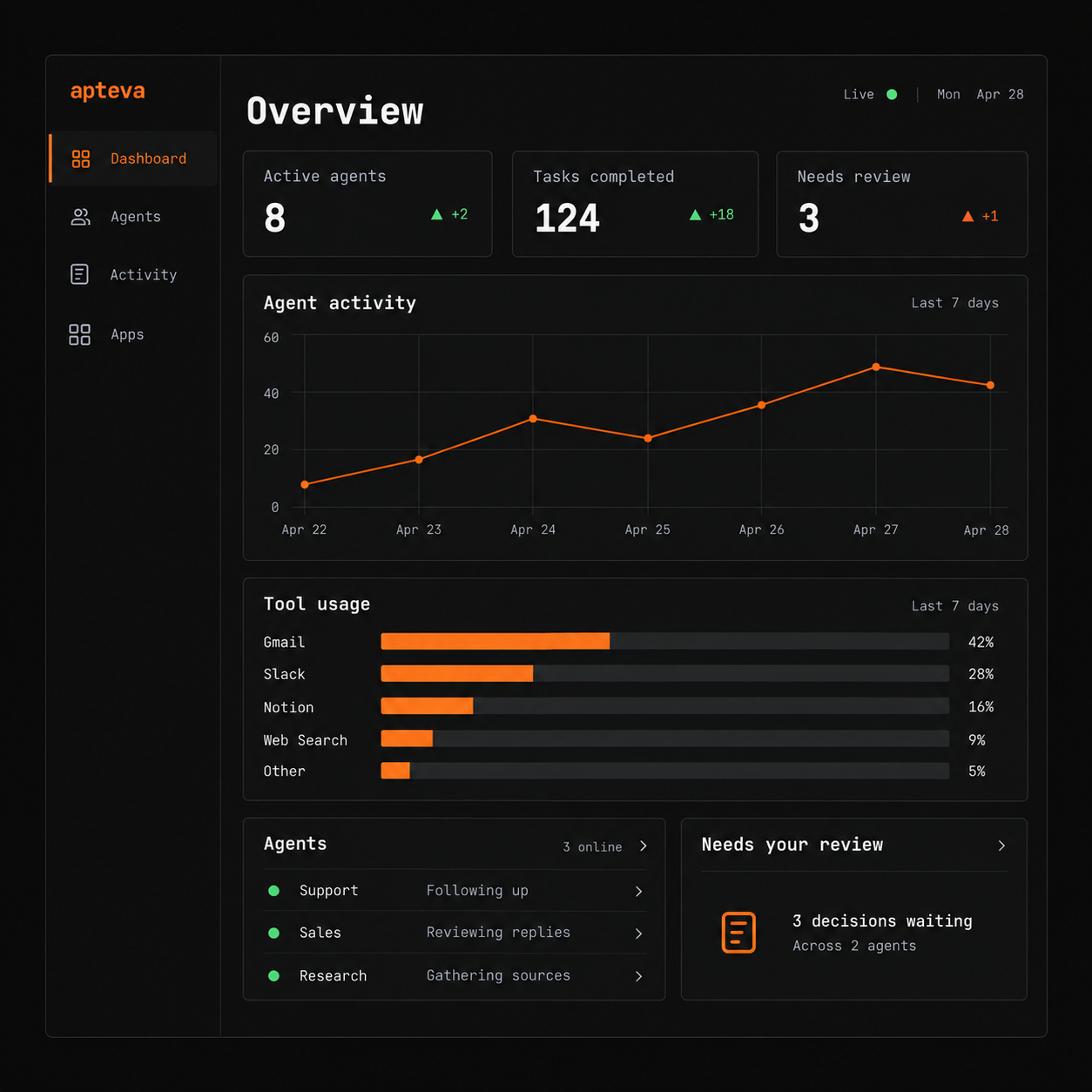Click the Notion usage bar
The width and height of the screenshot is (1092, 1092).
click(665, 706)
